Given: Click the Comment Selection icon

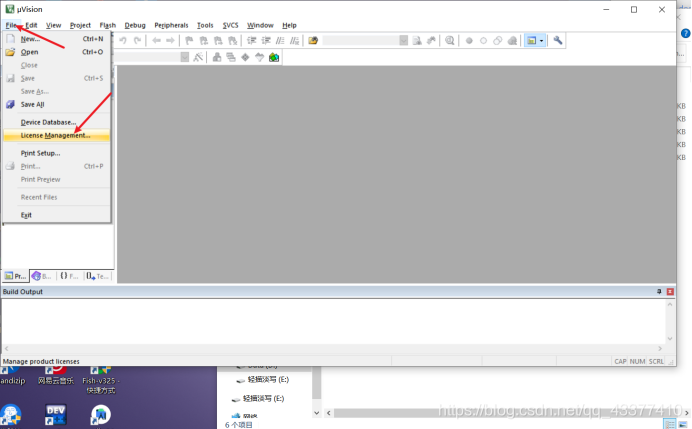Looking at the screenshot, I should [280, 41].
